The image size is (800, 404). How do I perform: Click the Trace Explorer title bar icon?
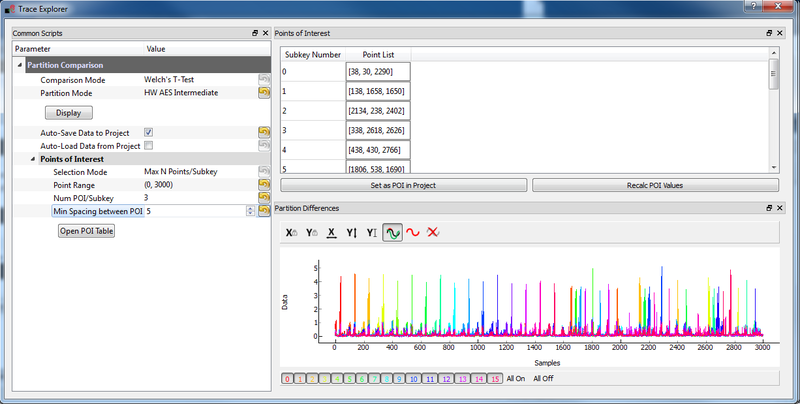tap(10, 9)
